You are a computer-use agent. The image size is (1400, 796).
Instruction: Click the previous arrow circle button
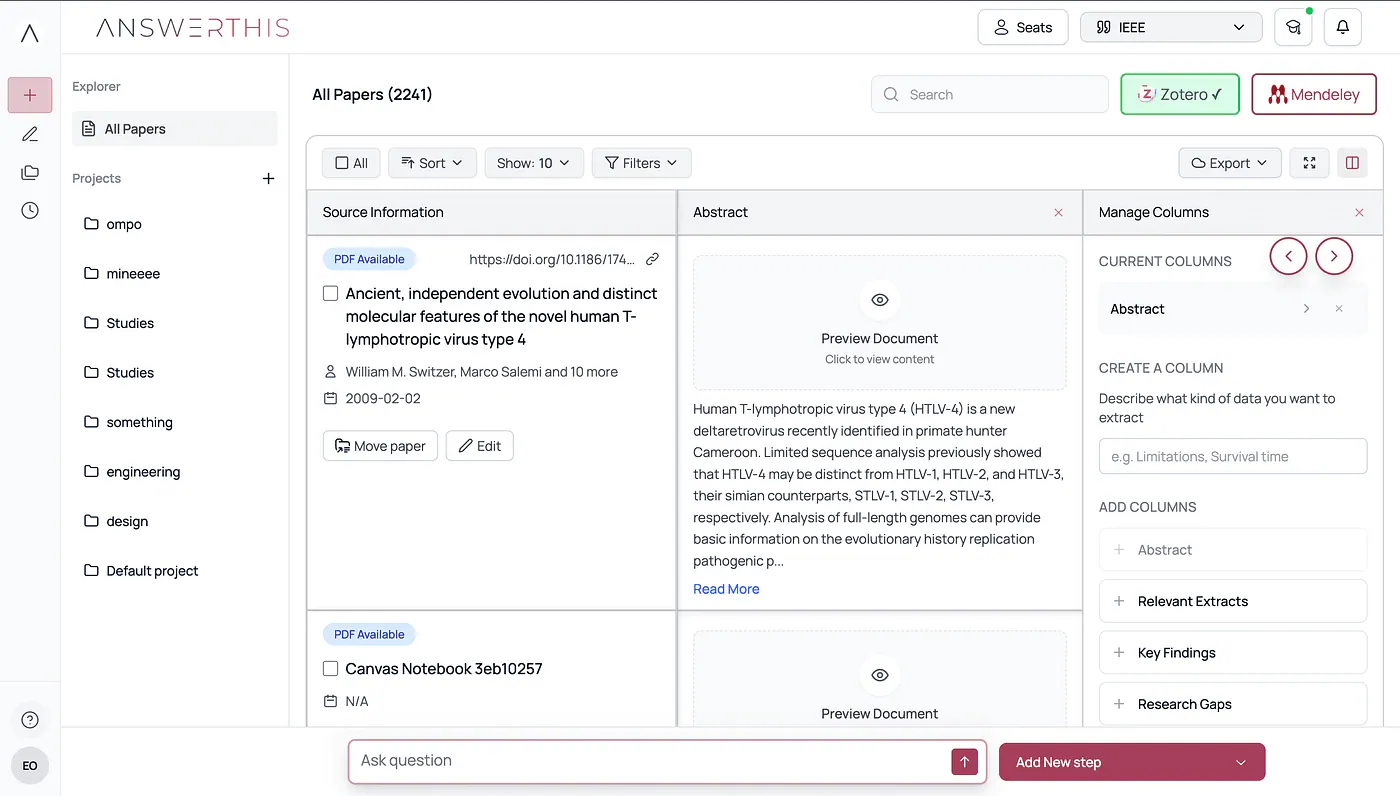(x=1288, y=256)
